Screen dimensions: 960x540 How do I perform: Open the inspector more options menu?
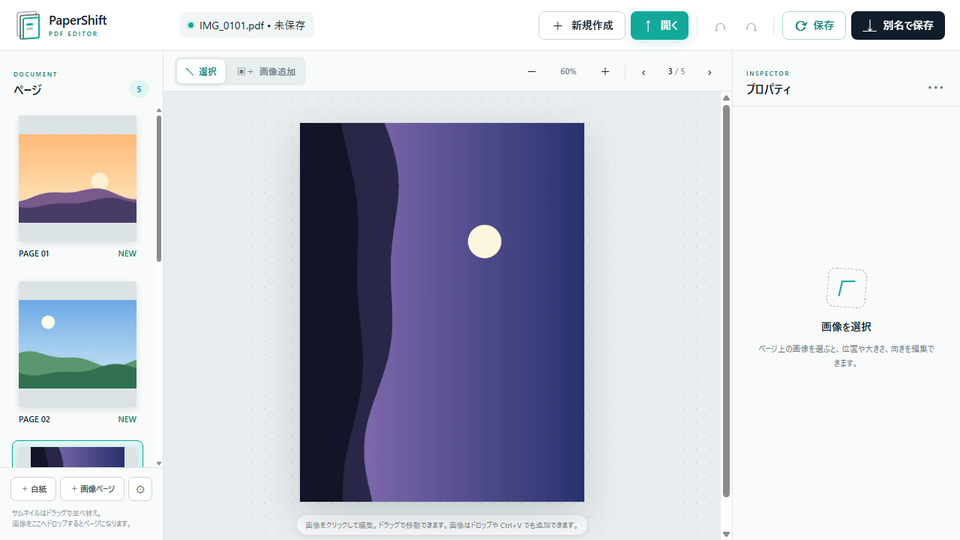tap(936, 88)
